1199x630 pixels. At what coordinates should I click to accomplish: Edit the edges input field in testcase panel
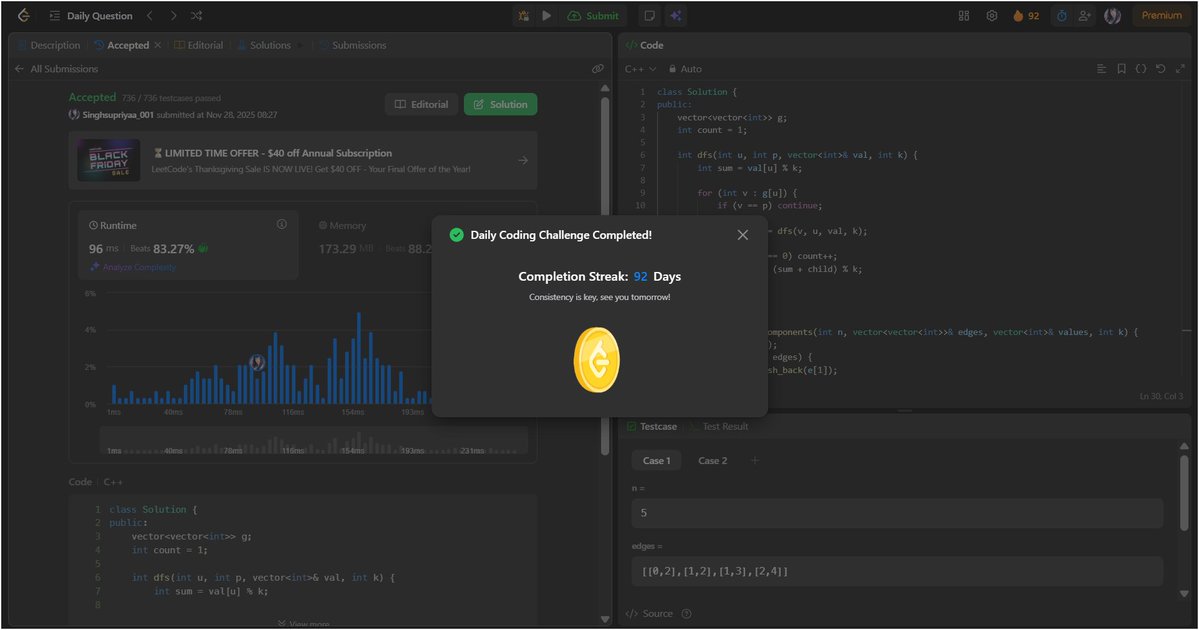coord(890,571)
